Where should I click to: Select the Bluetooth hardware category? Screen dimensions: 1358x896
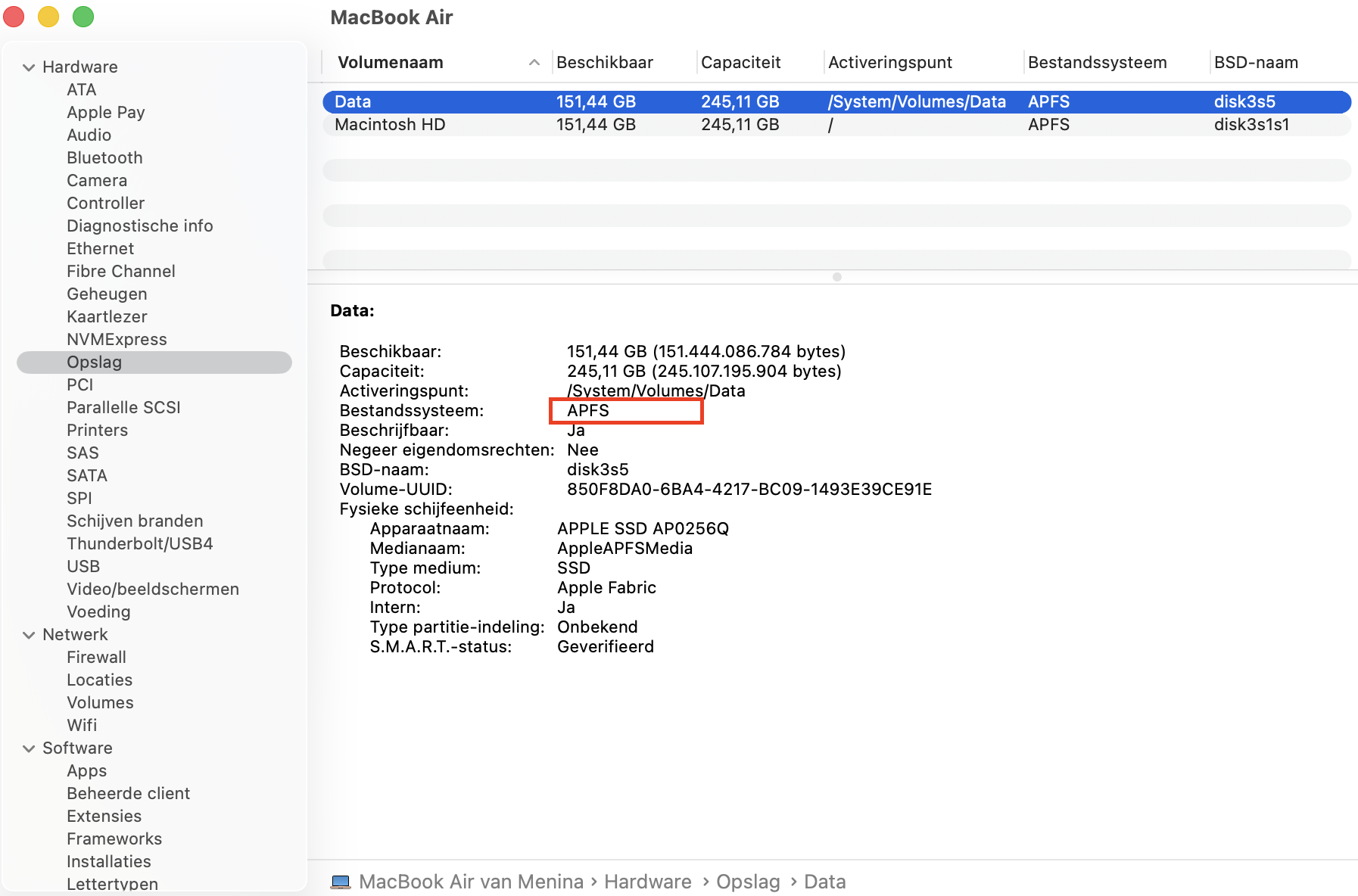pos(104,157)
